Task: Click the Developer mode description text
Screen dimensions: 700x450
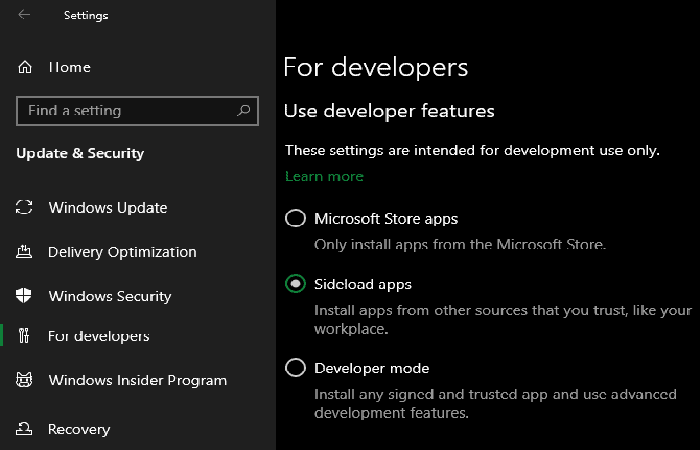Action: pos(495,403)
